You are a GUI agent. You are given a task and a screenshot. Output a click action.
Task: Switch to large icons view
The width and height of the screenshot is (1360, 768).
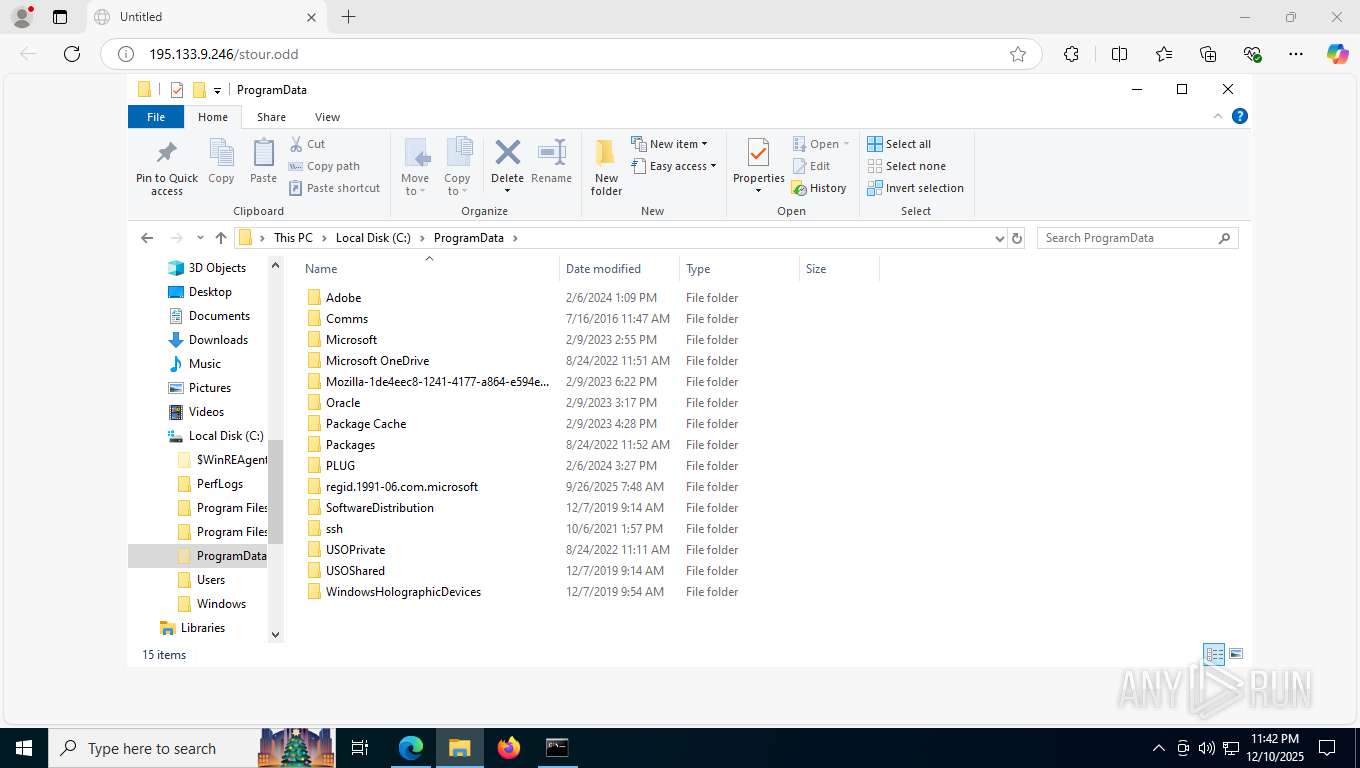pos(1236,654)
